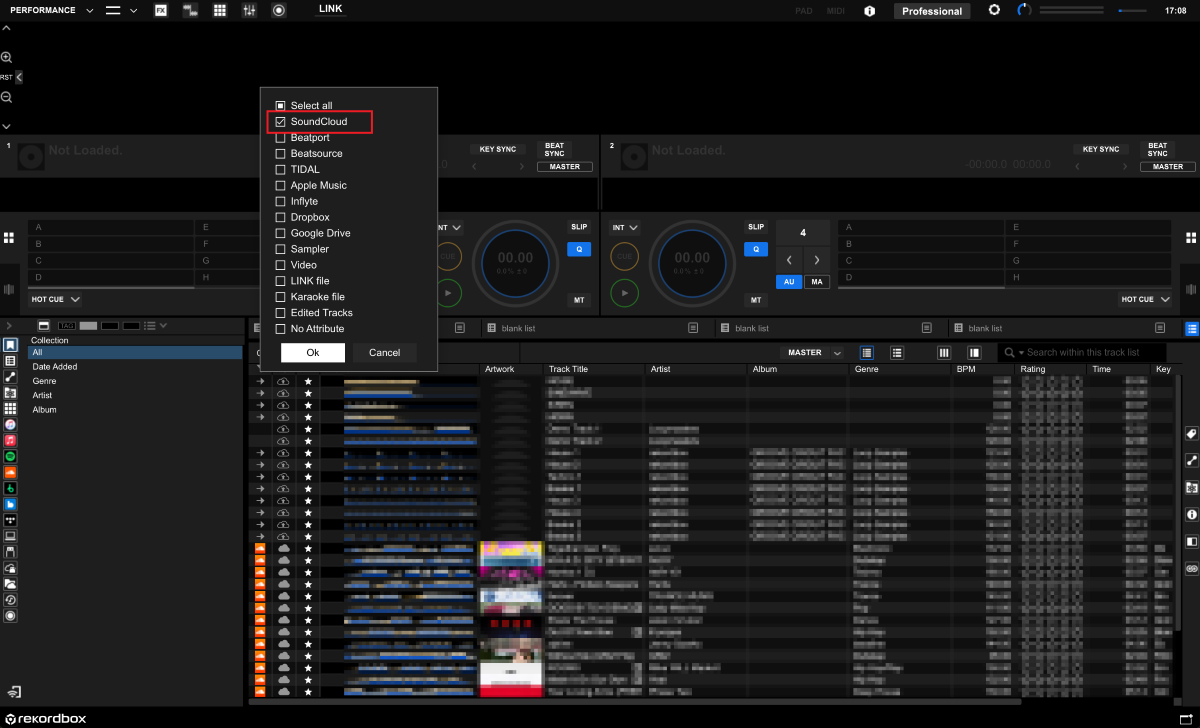Uncheck the SoundCloud checkbox
Image resolution: width=1200 pixels, height=728 pixels.
[x=281, y=121]
